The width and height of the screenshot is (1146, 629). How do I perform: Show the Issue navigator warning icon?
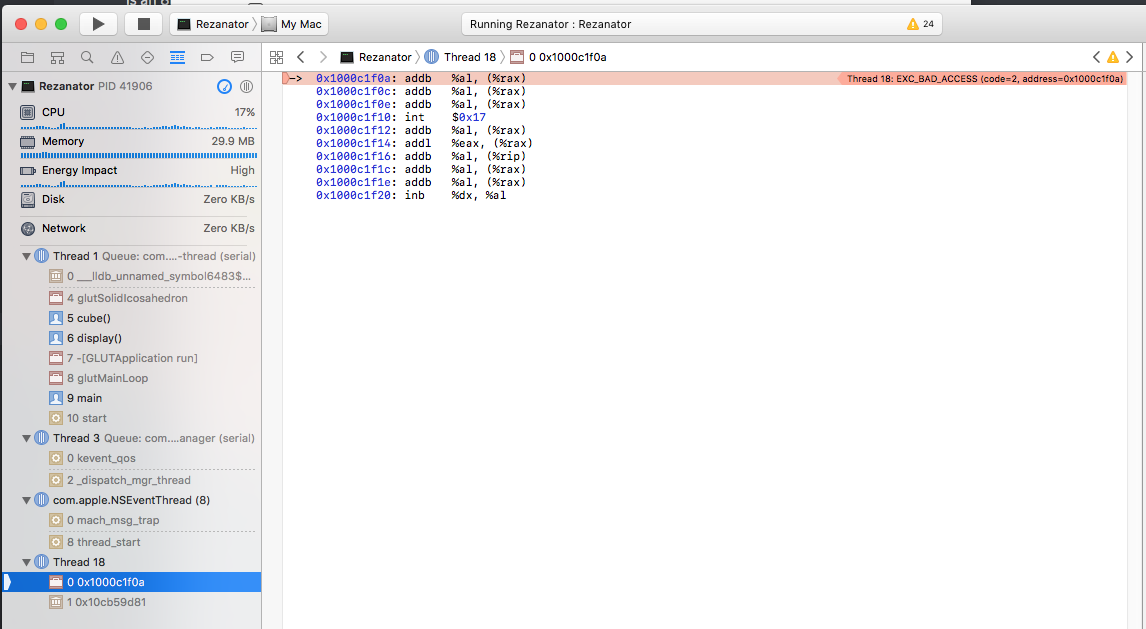117,57
